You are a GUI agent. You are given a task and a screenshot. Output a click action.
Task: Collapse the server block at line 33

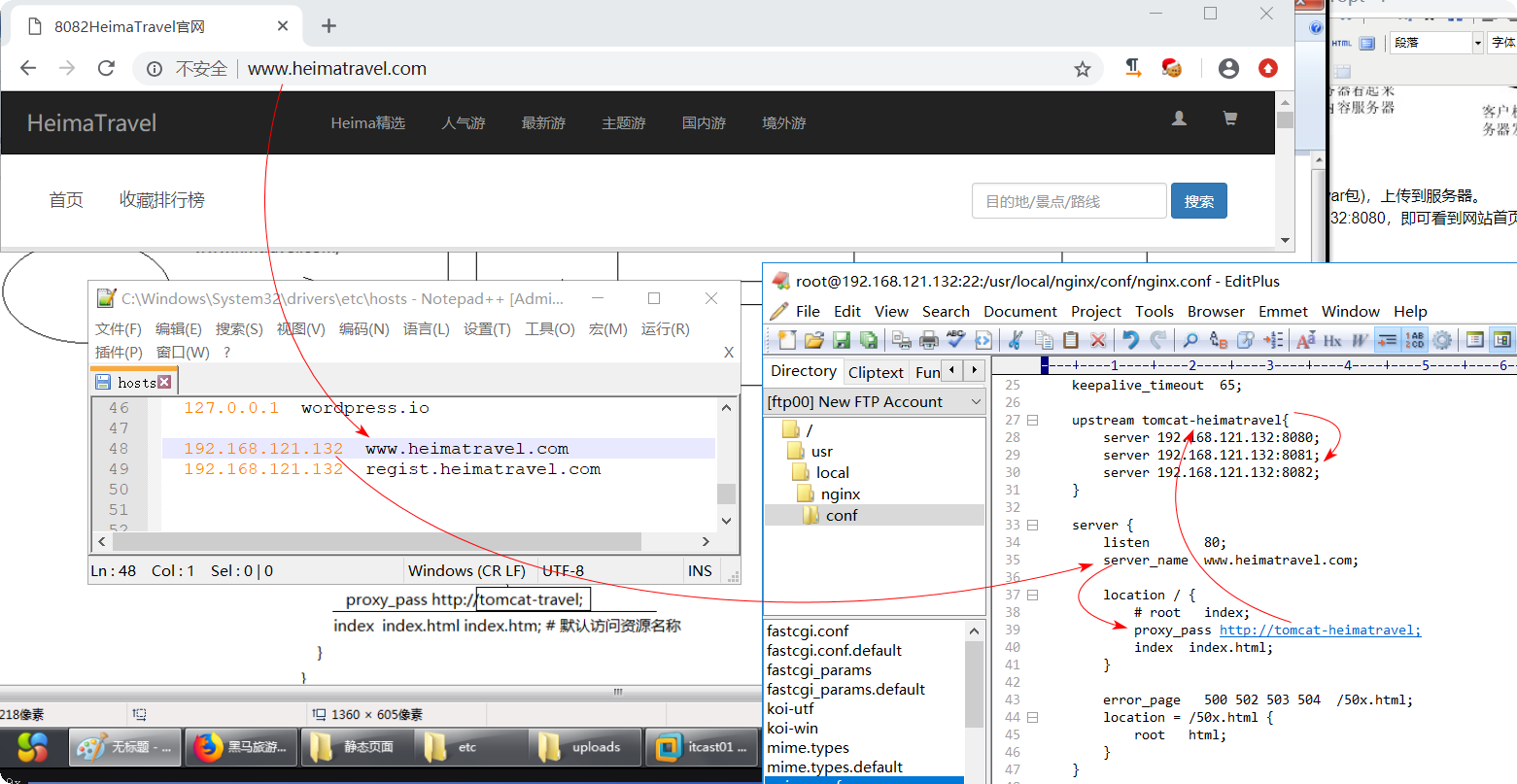(1033, 526)
